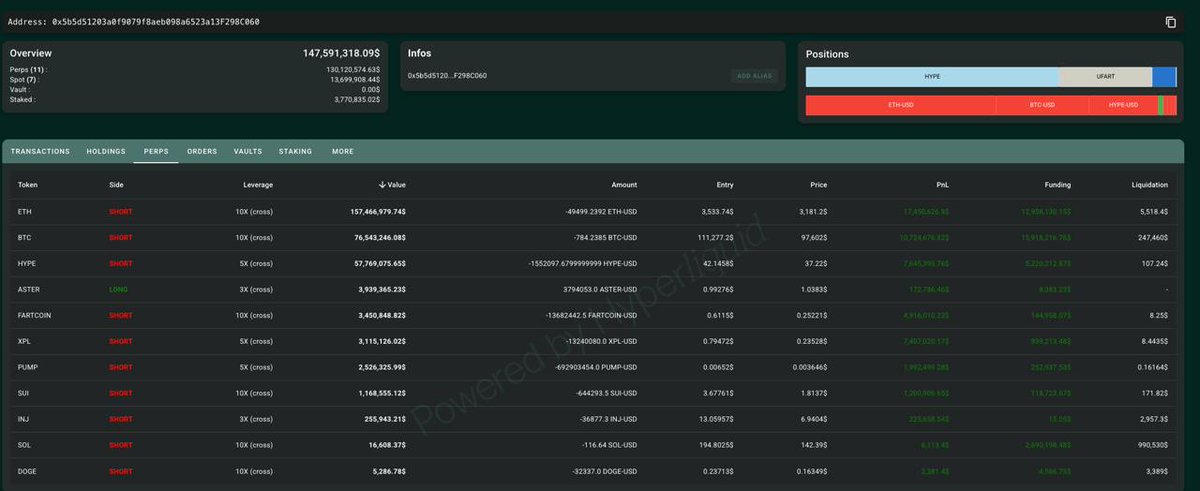Select the HYPE segment in Positions bar
The width and height of the screenshot is (1200, 491).
[x=932, y=77]
